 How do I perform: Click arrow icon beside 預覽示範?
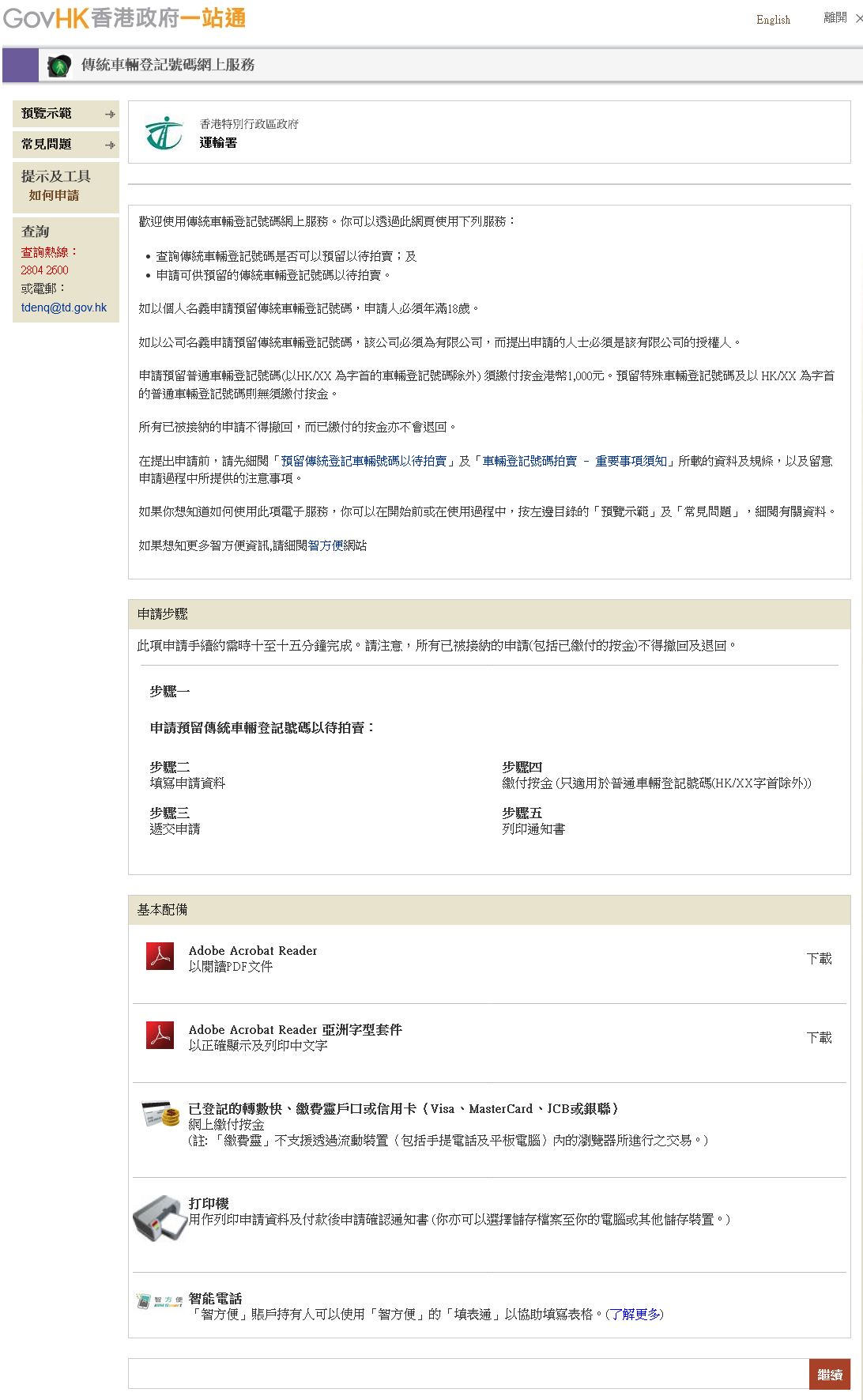(x=110, y=115)
